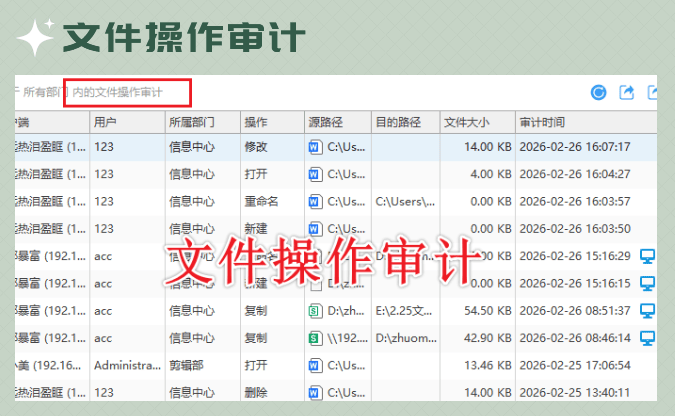The width and height of the screenshot is (675, 416).
Task: Click source path D:\zh...
Action: pos(346,311)
